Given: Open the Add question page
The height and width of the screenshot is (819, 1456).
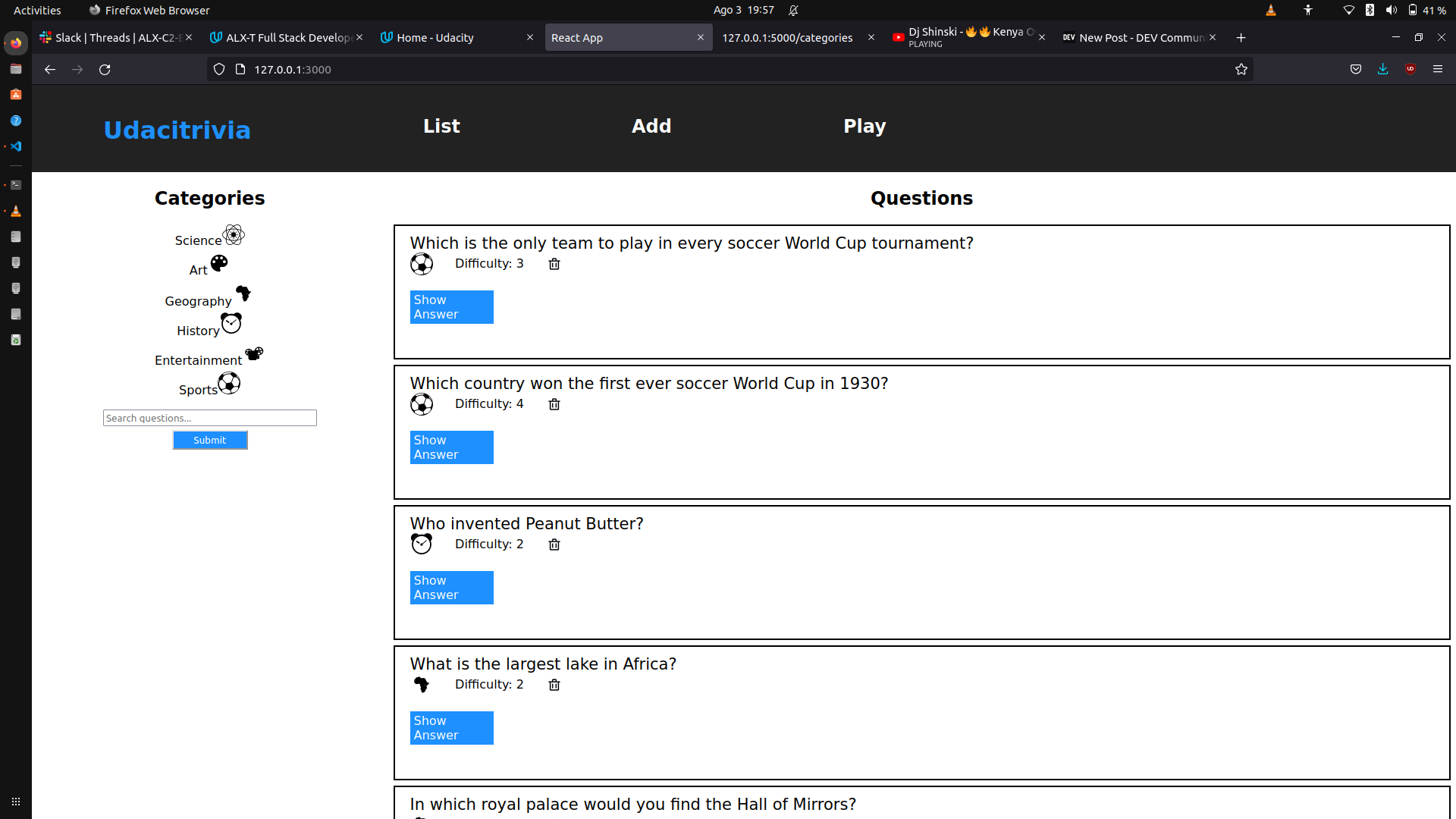Looking at the screenshot, I should click(651, 126).
